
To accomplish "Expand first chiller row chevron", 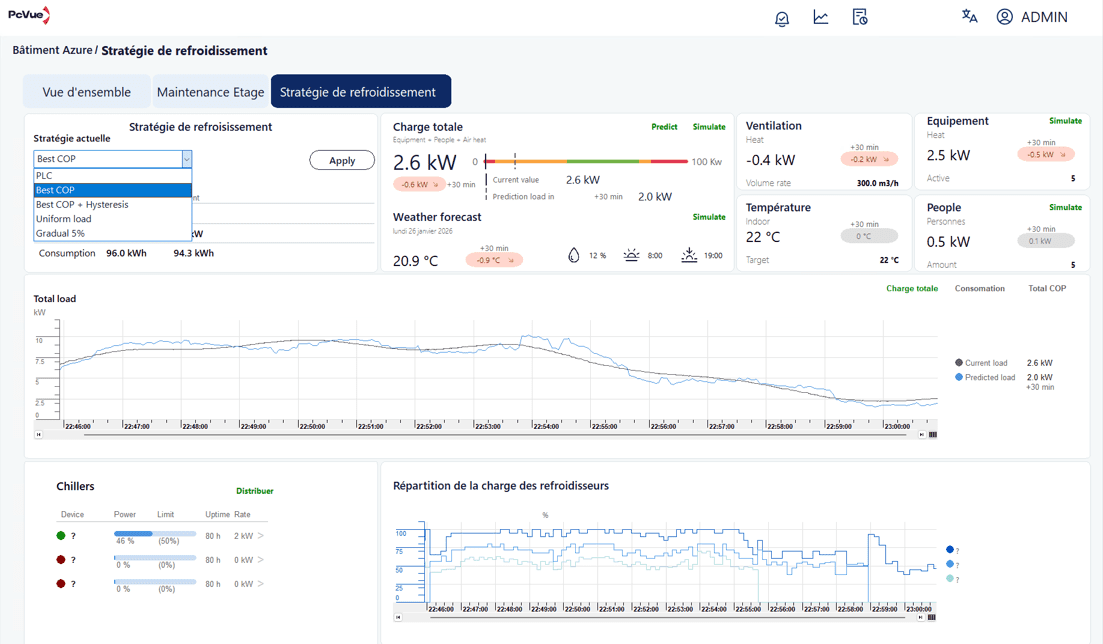I will coord(260,536).
